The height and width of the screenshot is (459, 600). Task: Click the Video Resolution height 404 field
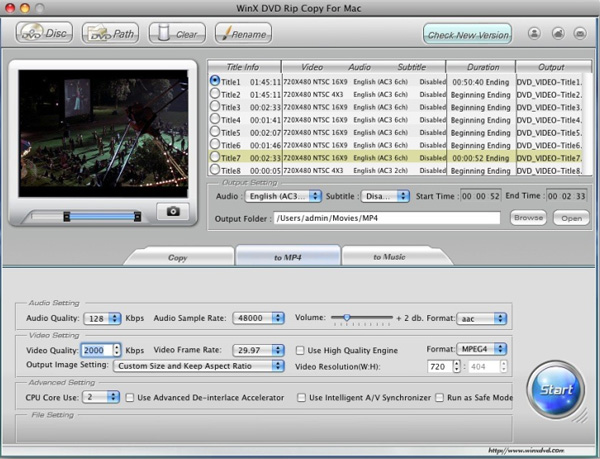point(484,366)
